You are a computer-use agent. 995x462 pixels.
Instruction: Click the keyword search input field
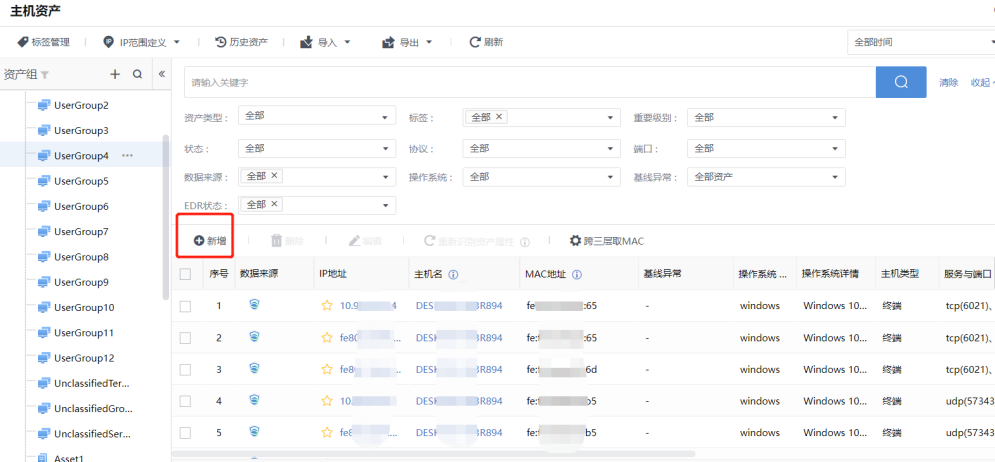click(x=530, y=82)
